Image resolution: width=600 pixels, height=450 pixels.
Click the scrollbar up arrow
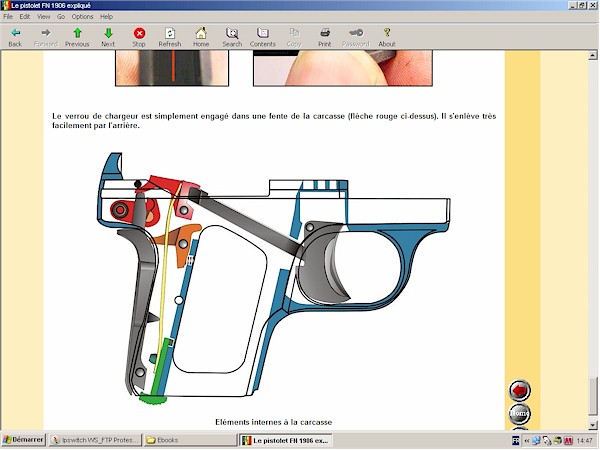(593, 55)
